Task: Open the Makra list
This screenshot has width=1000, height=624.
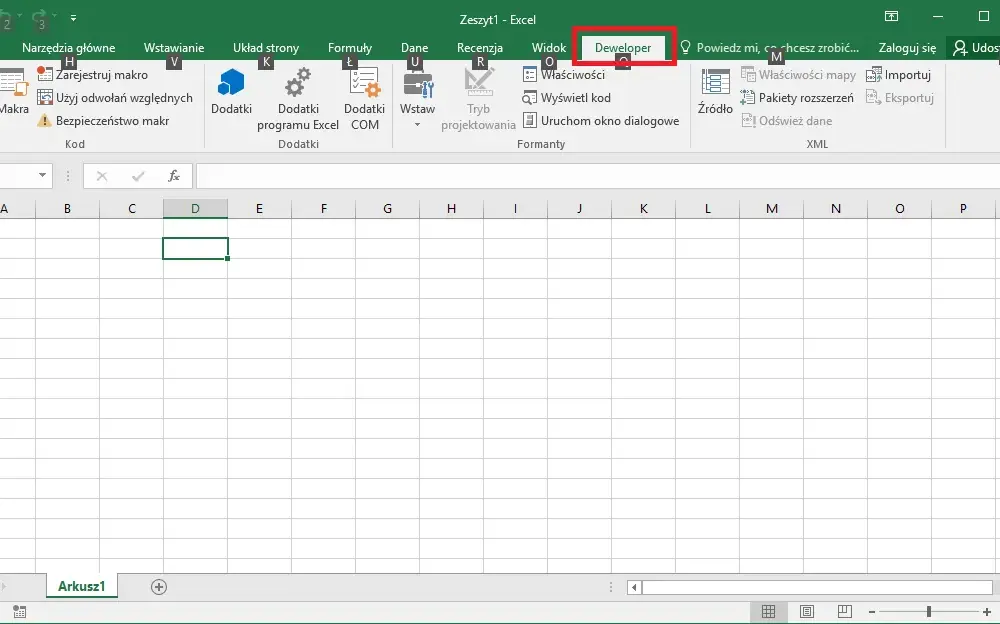Action: pos(14,93)
